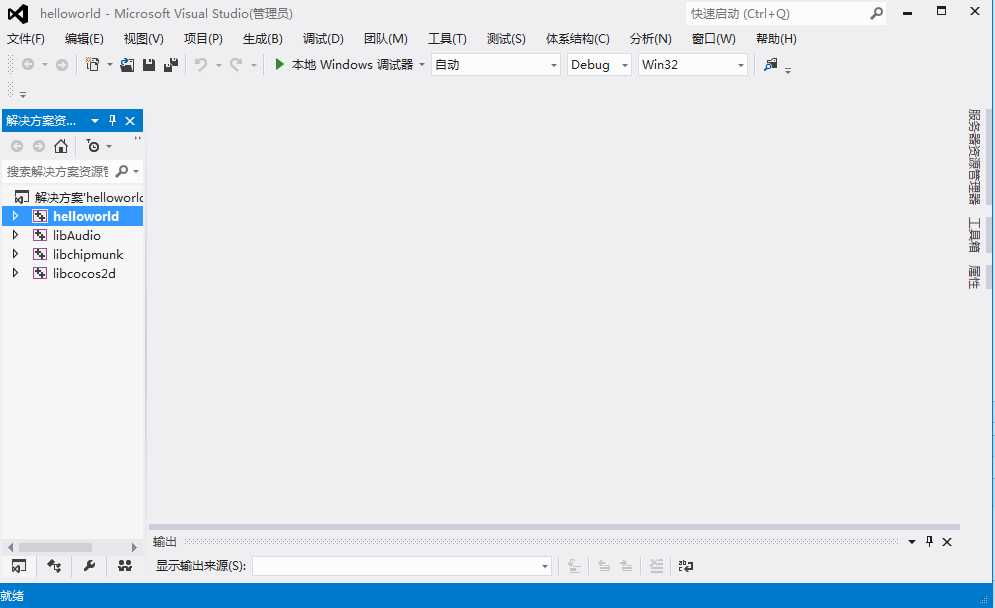Click the pending changes filter clock icon

[x=93, y=147]
